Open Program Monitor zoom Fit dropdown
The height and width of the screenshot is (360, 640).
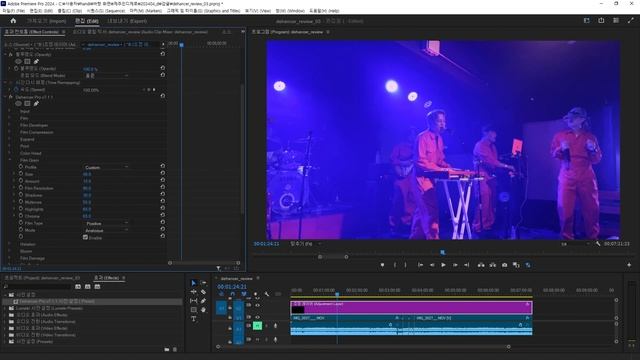pyautogui.click(x=305, y=244)
